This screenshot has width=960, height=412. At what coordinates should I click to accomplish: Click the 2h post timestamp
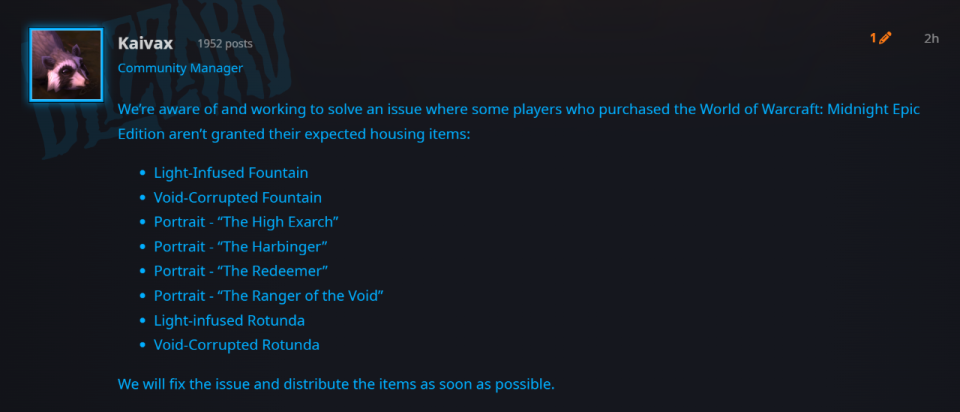(931, 38)
